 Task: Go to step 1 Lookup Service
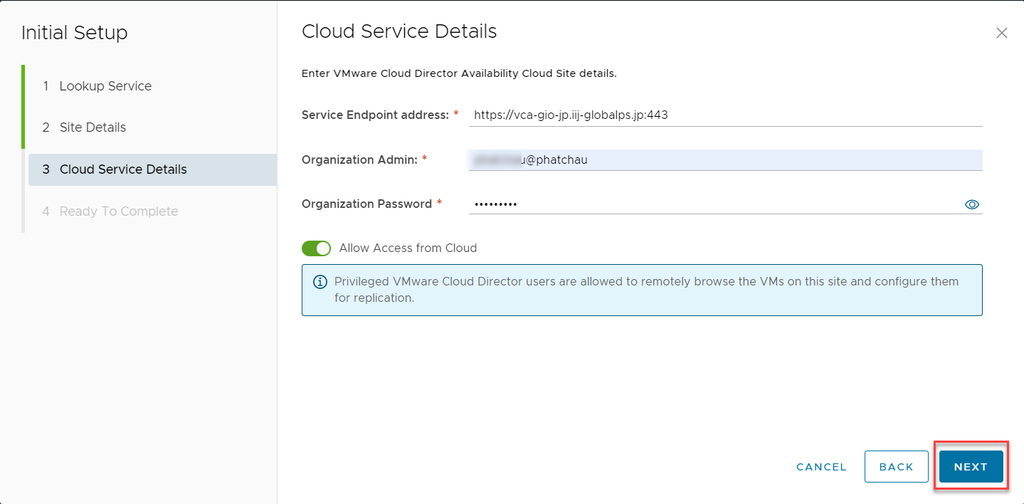point(105,86)
